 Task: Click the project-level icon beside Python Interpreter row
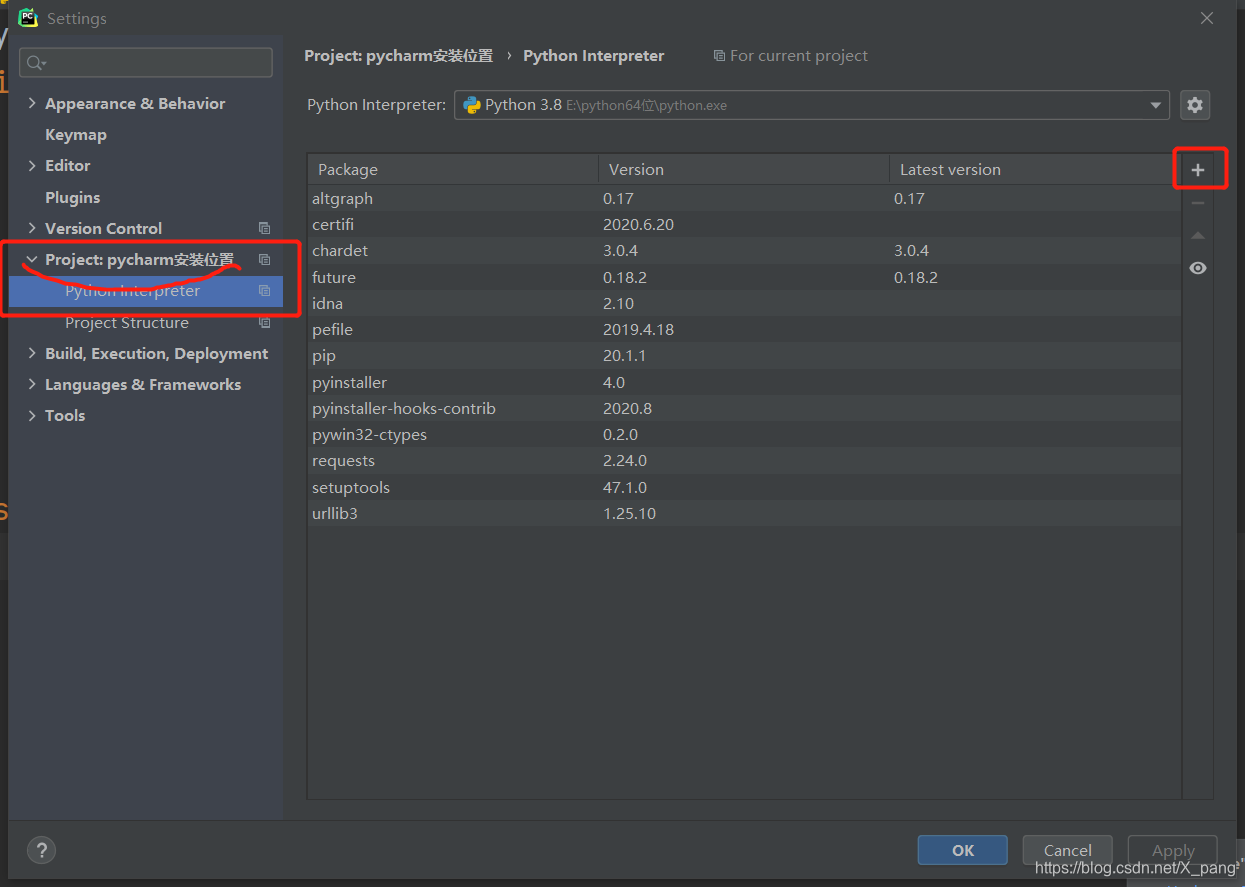coord(264,291)
